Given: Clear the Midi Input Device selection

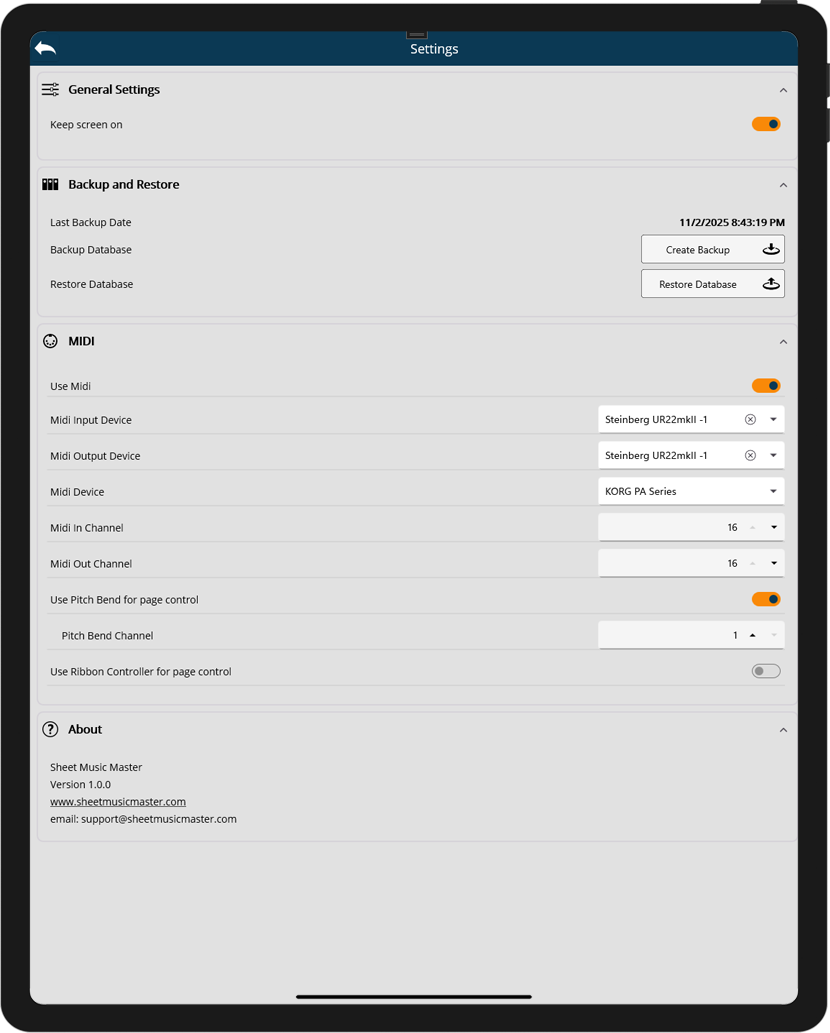Looking at the screenshot, I should (x=750, y=420).
